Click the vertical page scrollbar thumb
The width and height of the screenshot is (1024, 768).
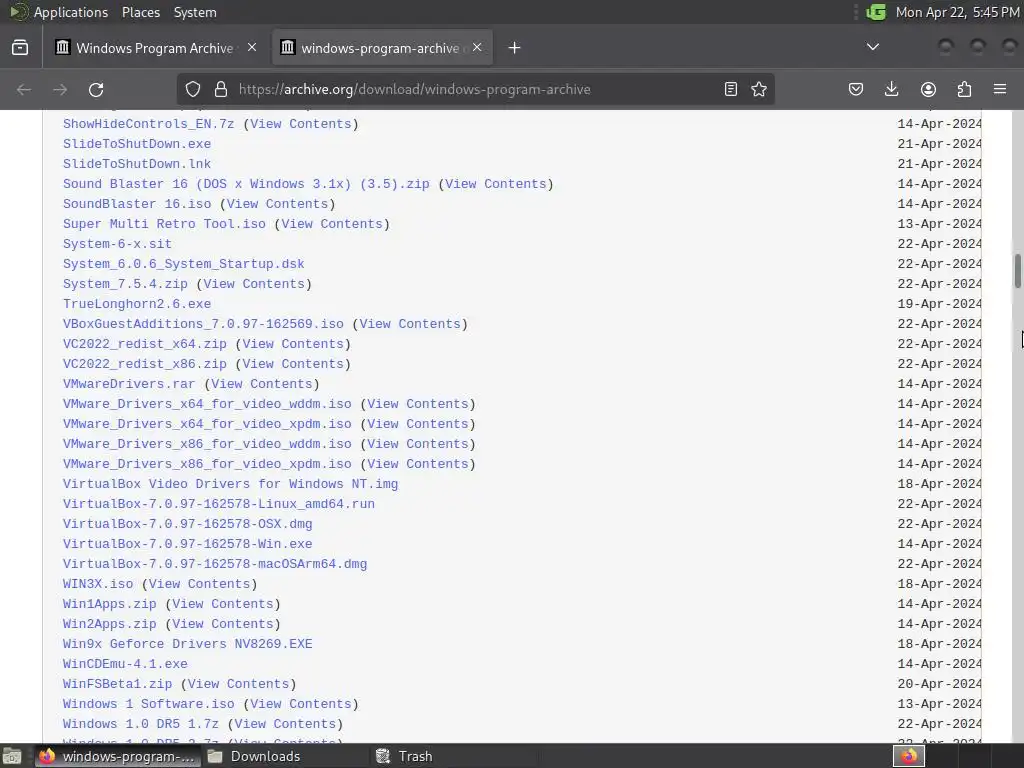click(x=1017, y=270)
